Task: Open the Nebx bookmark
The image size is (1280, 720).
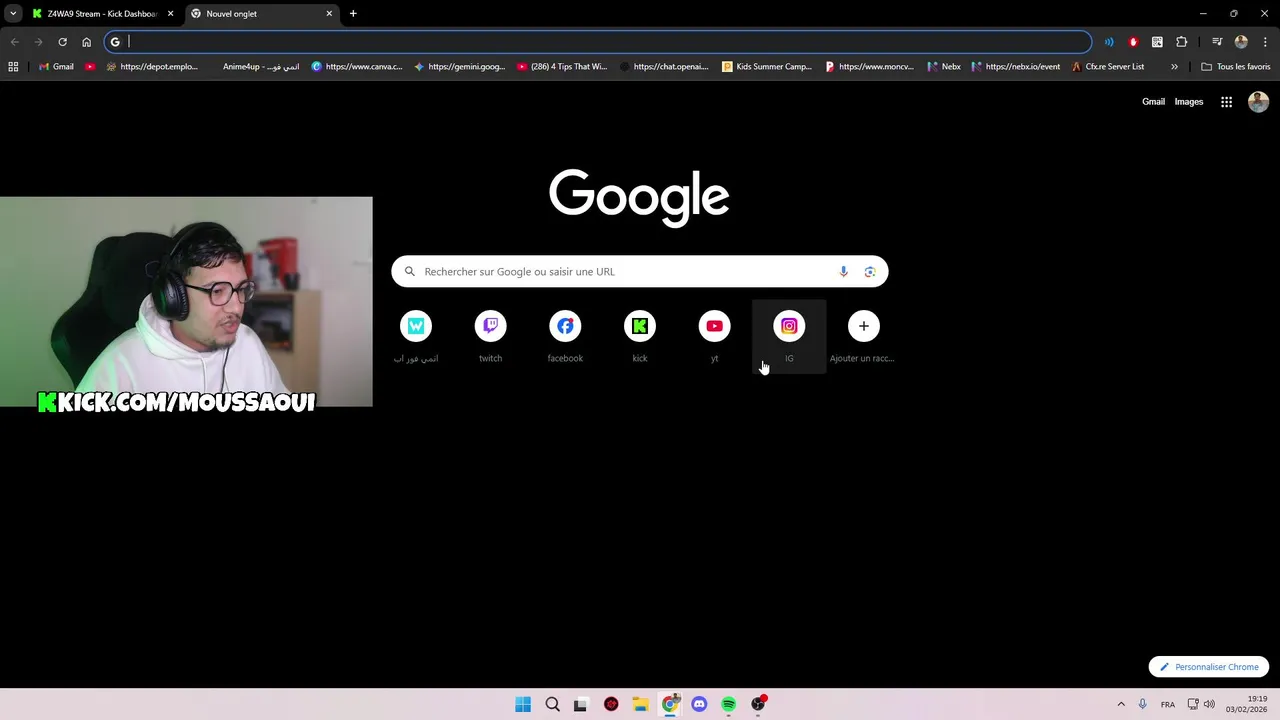Action: click(x=943, y=67)
